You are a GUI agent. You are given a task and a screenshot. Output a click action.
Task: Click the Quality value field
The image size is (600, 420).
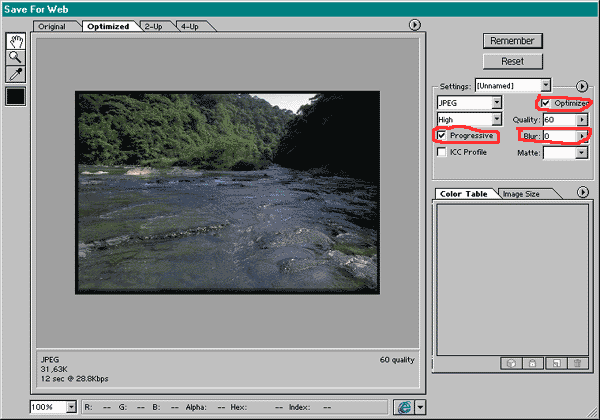560,120
